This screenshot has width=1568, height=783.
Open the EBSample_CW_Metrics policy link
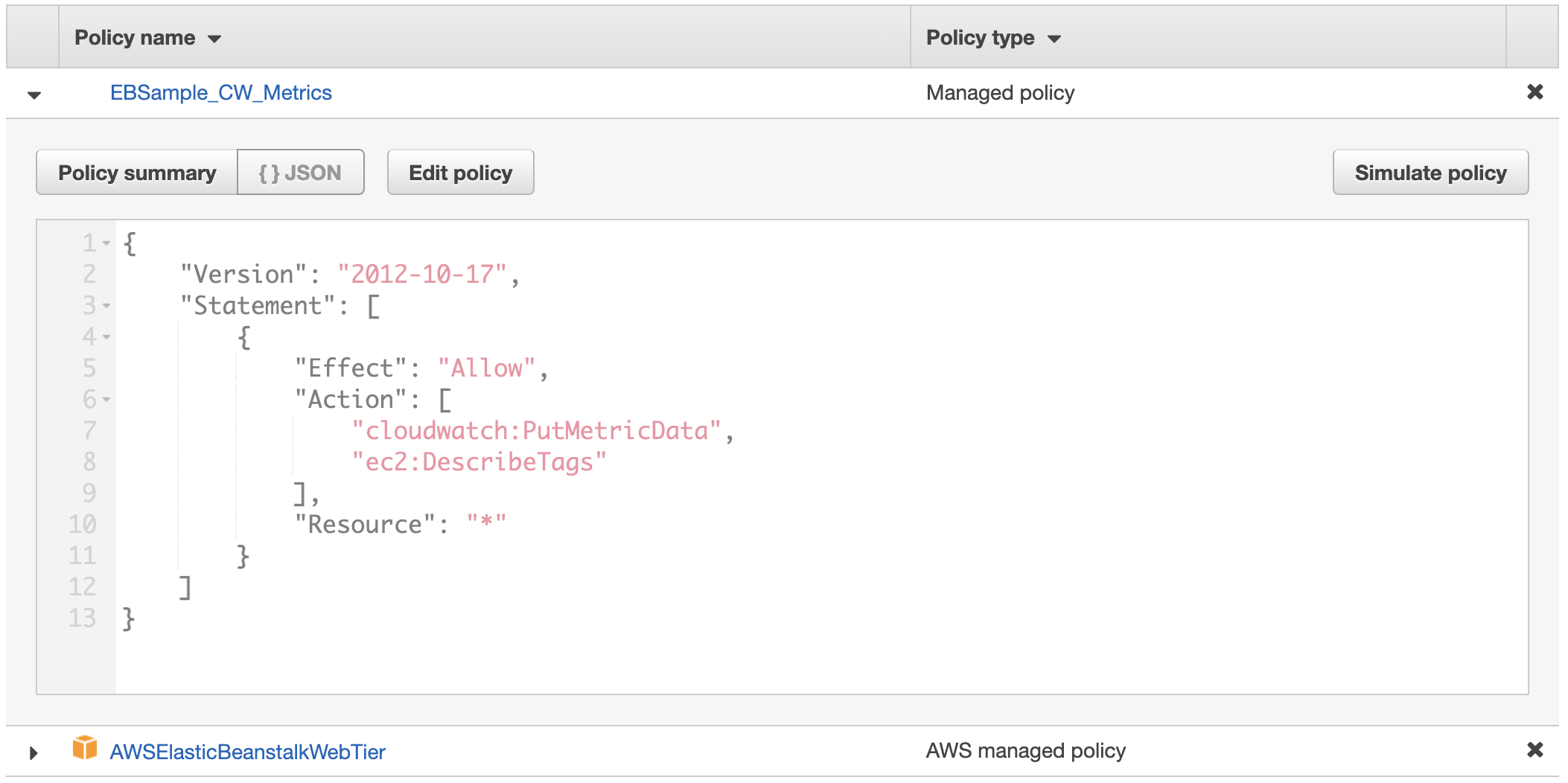[x=220, y=92]
